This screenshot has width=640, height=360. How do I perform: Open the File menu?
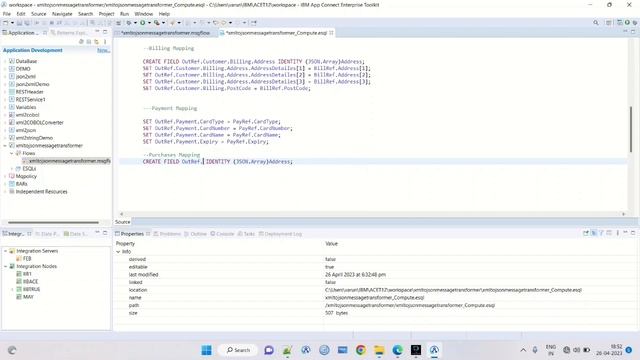(x=7, y=14)
